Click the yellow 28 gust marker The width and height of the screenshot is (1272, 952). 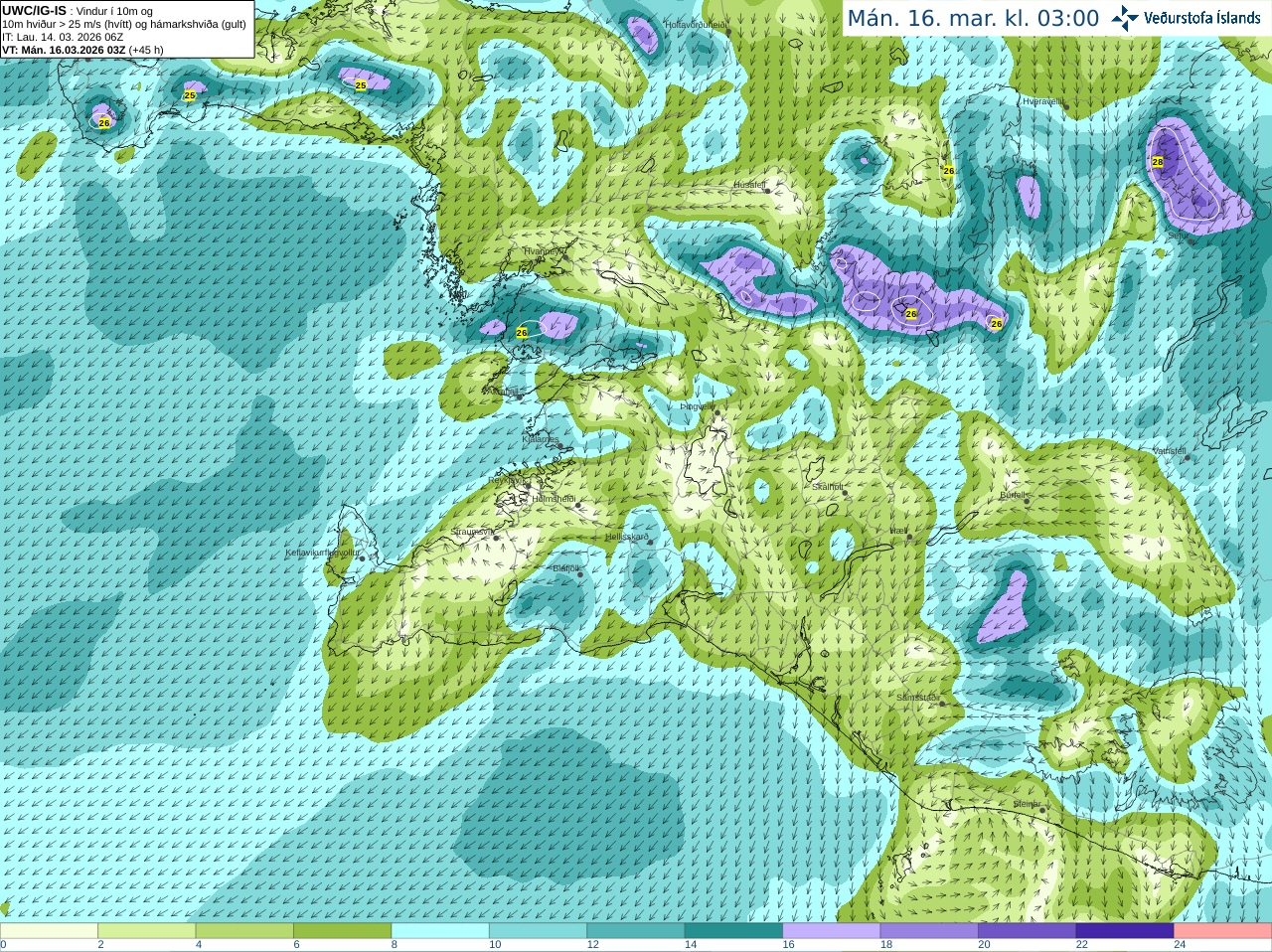(x=1158, y=162)
